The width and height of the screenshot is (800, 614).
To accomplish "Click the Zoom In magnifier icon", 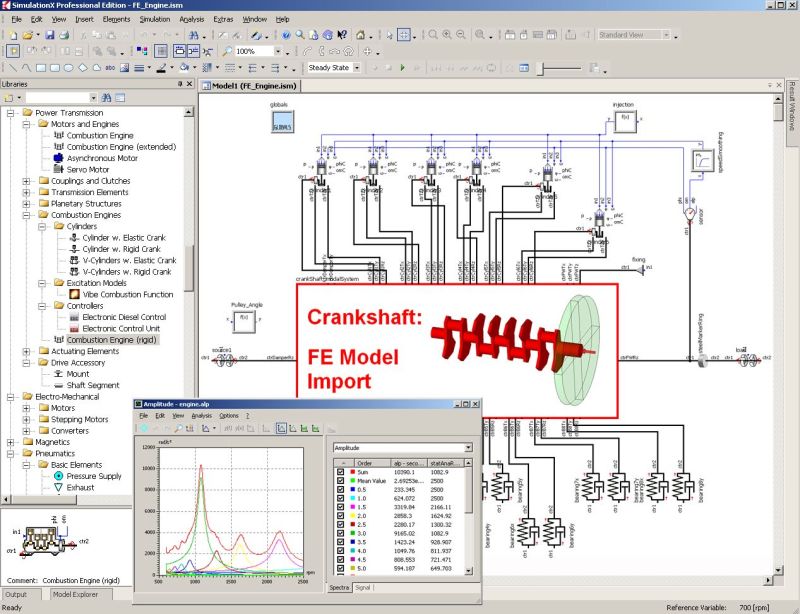I will coord(447,35).
